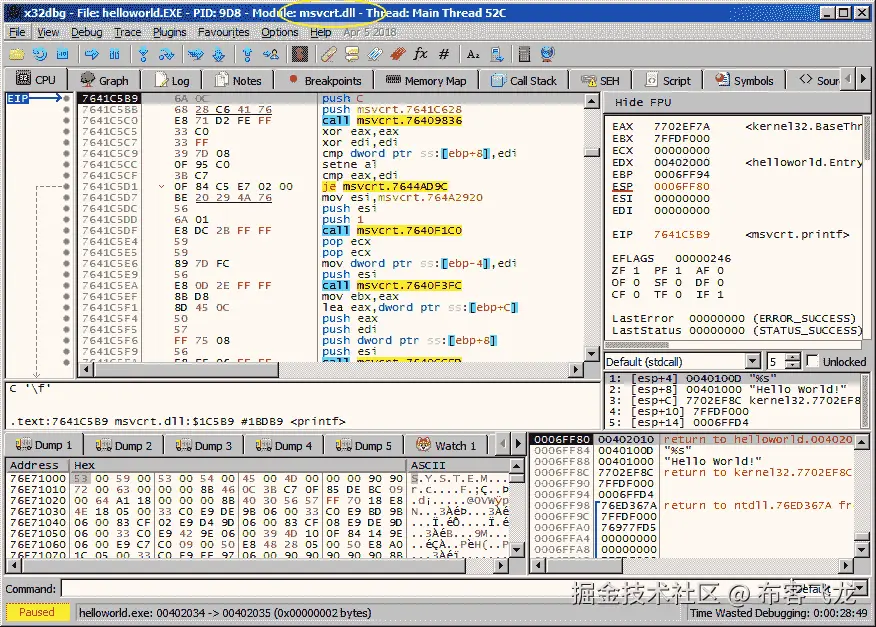This screenshot has height=627, width=876.
Task: Toggle the Hide FPU button
Action: coord(643,102)
